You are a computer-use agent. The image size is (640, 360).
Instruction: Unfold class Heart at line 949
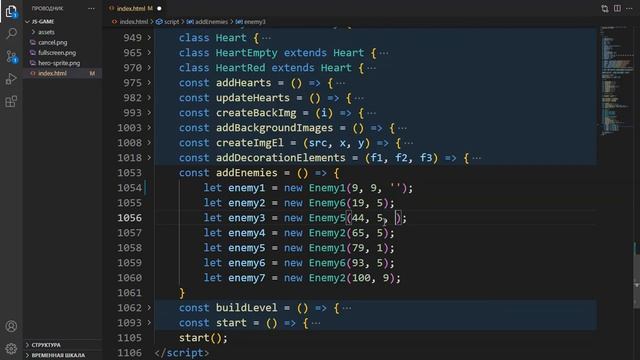(x=149, y=38)
